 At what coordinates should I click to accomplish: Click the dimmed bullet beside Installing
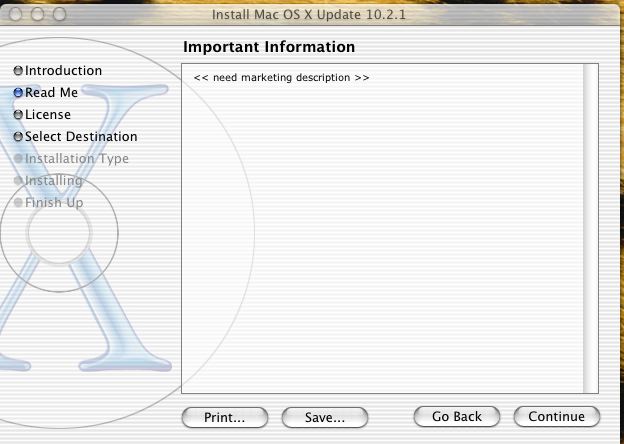18,180
